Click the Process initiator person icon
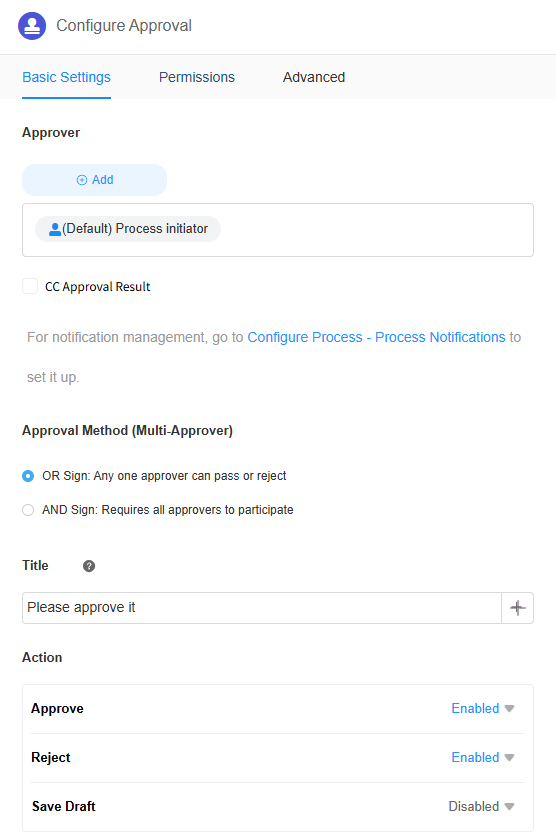556x839 pixels. (x=55, y=230)
